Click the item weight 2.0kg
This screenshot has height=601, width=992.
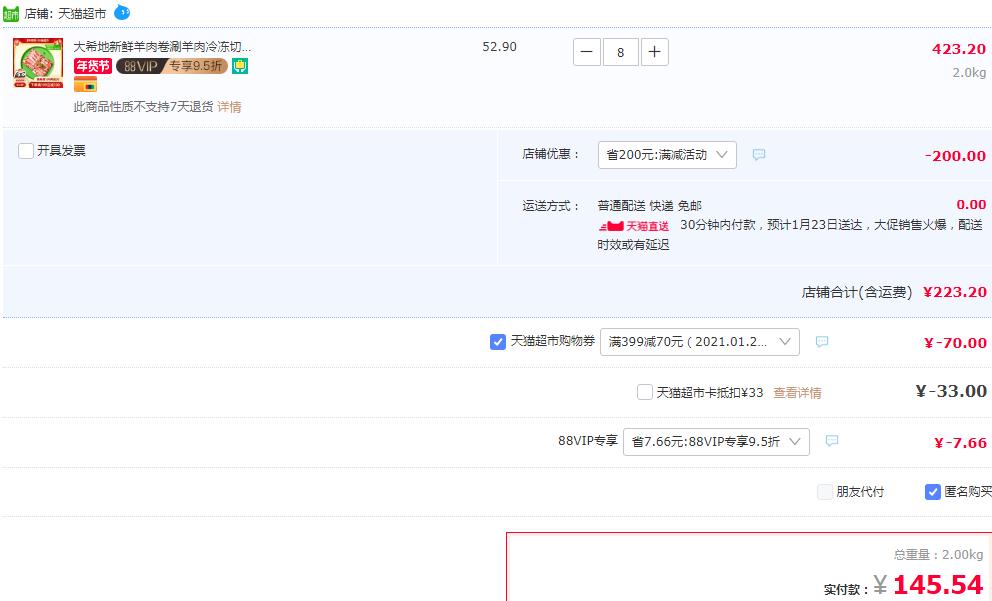click(969, 73)
